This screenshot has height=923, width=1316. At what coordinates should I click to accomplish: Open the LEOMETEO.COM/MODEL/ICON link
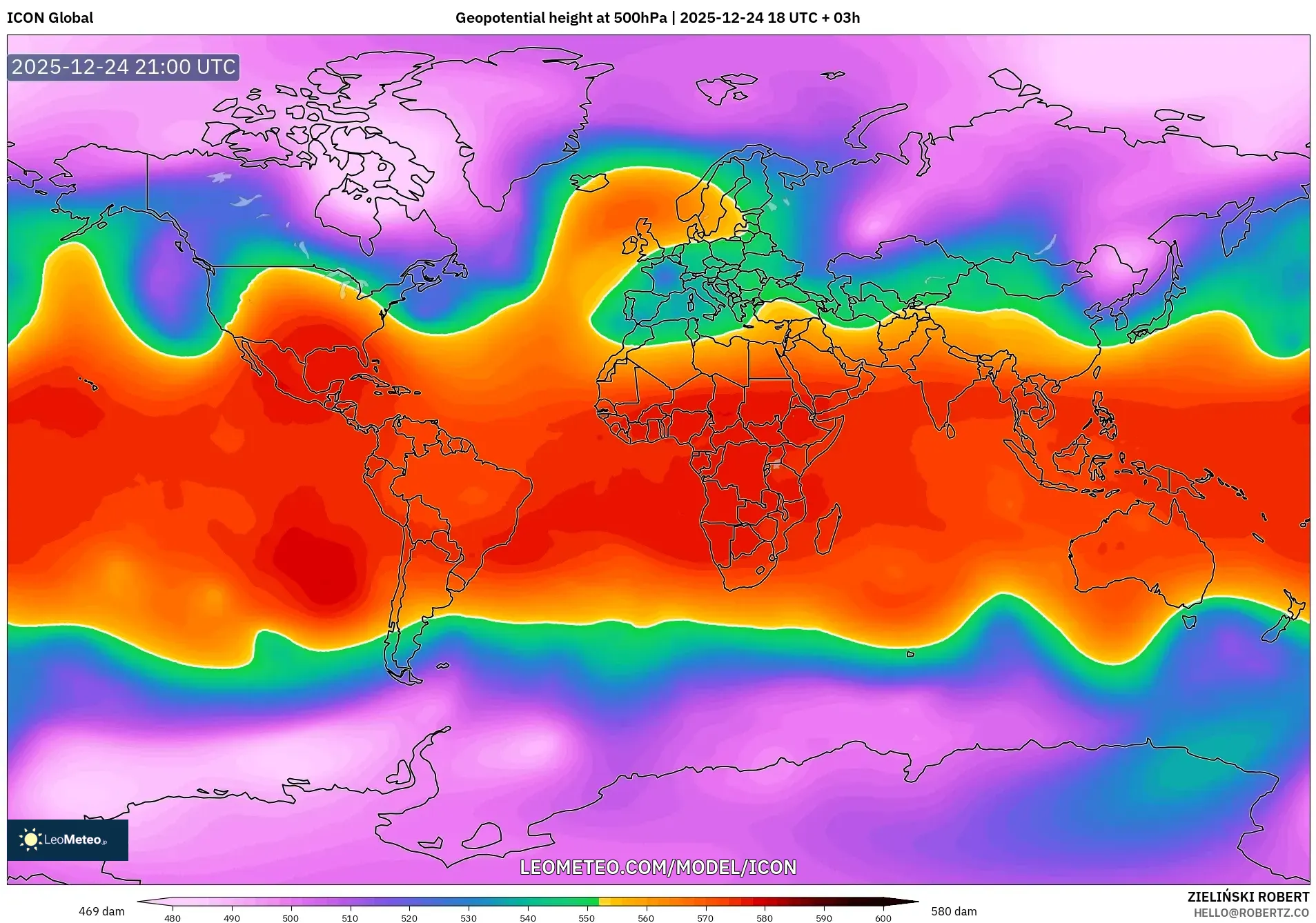658,869
